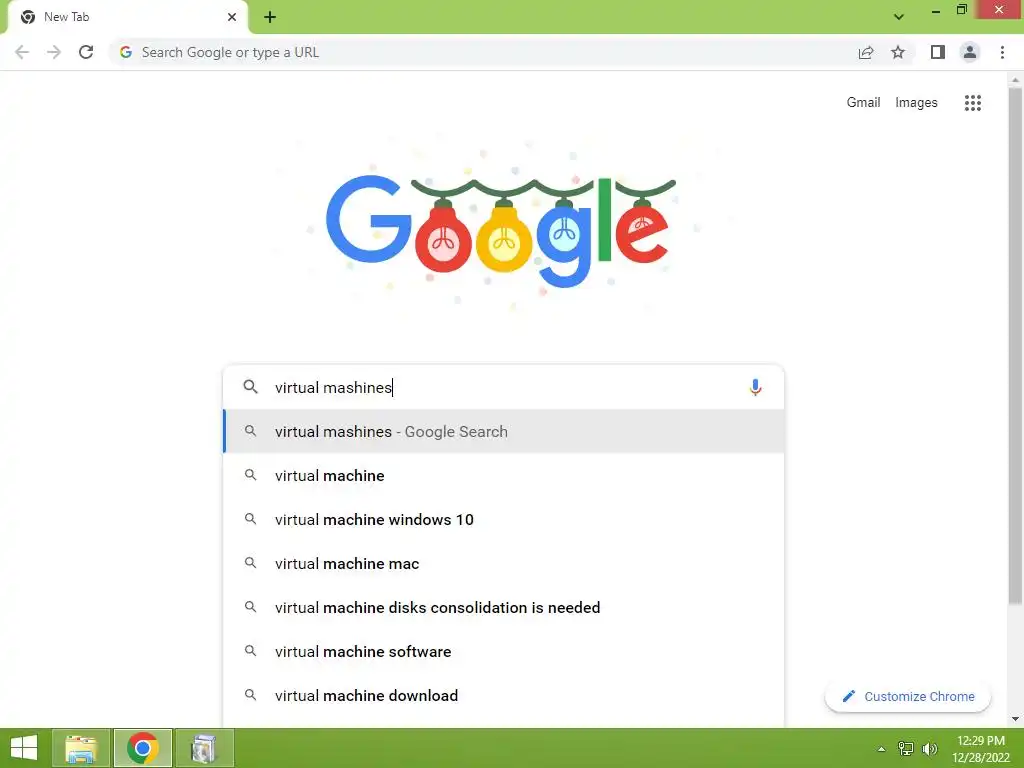
Task: Expand the tab search chevron
Action: 899,17
